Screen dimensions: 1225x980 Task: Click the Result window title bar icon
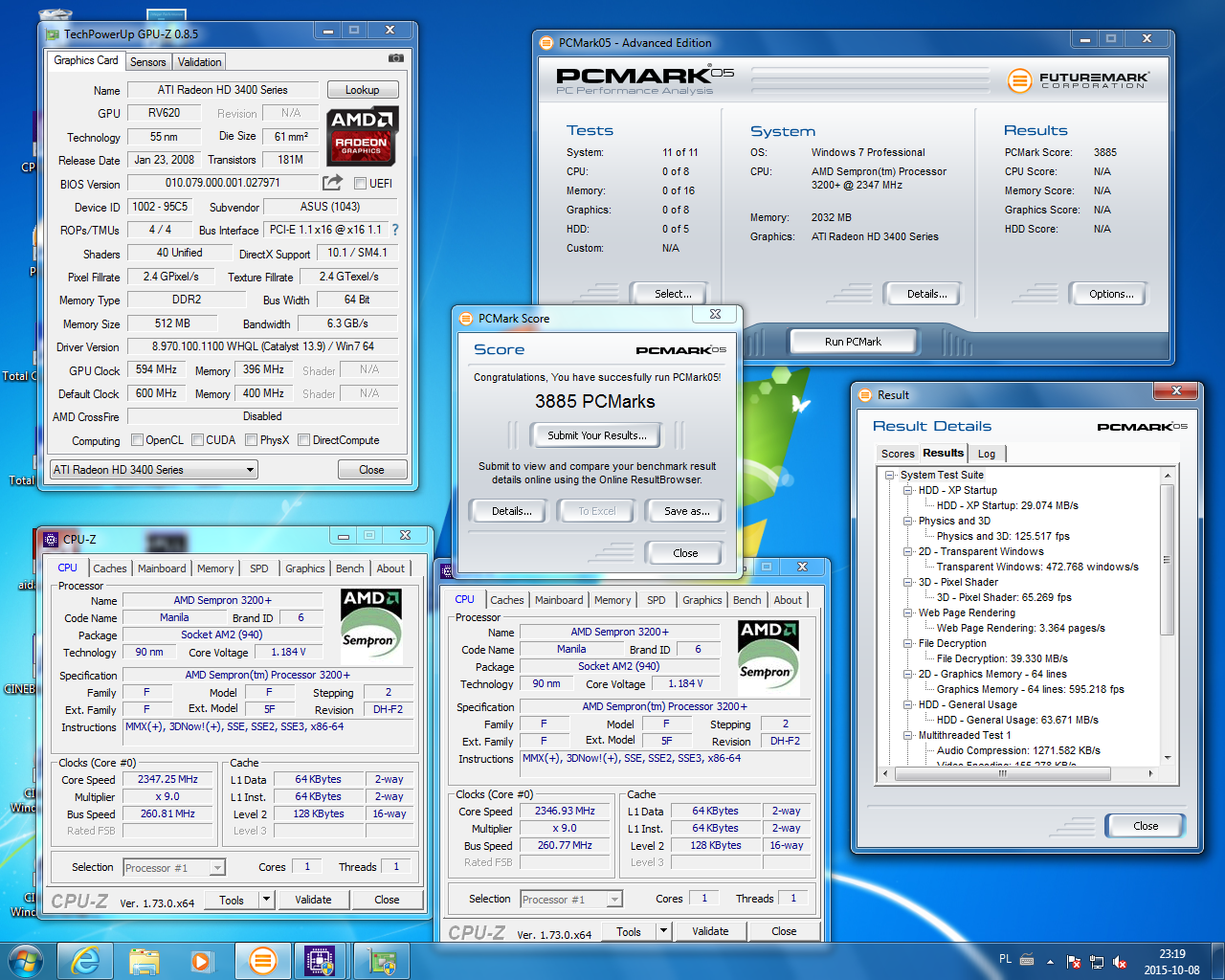click(x=866, y=394)
